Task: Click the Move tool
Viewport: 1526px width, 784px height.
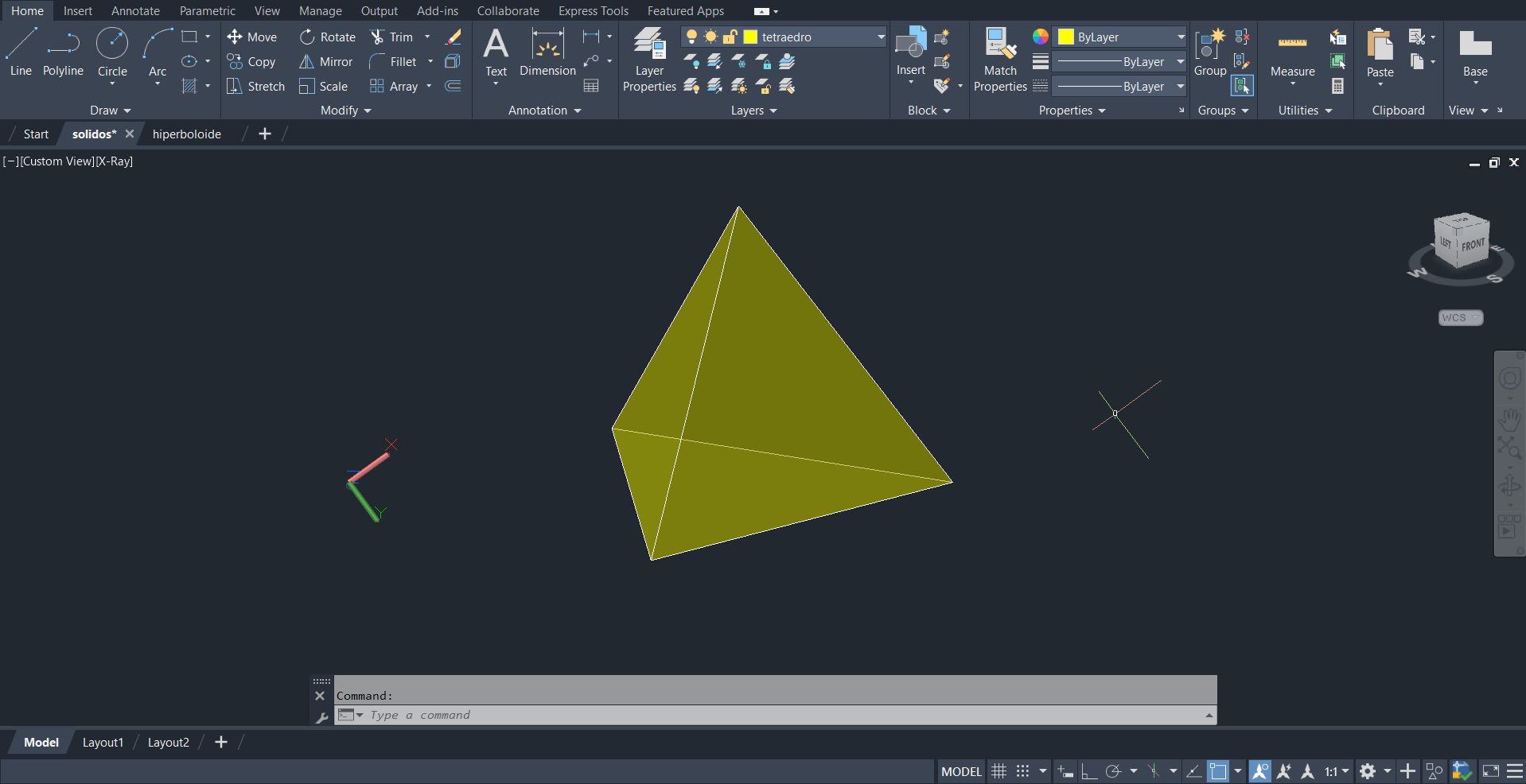Action: [x=251, y=37]
